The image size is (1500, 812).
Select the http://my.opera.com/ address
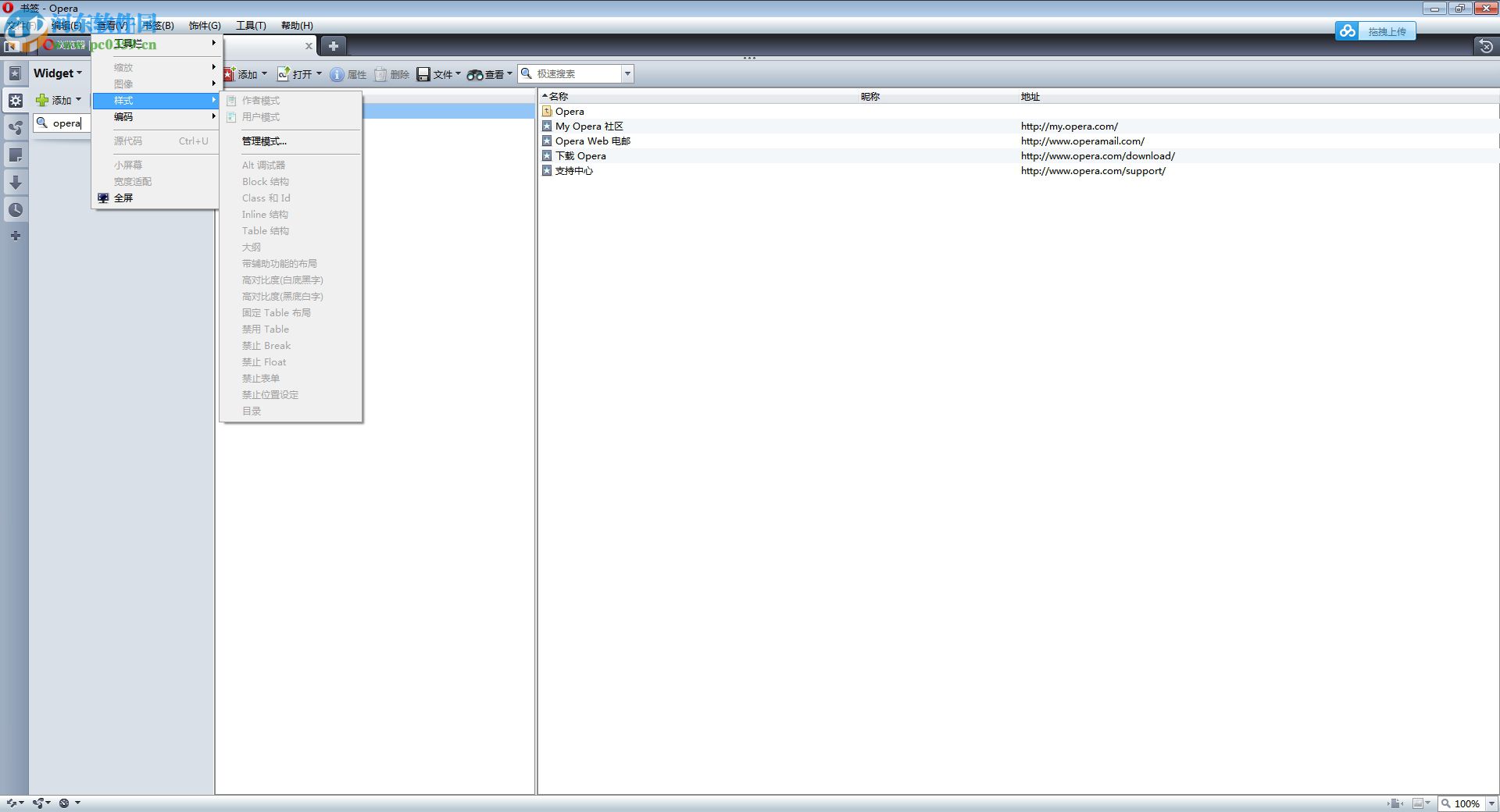coord(1070,126)
